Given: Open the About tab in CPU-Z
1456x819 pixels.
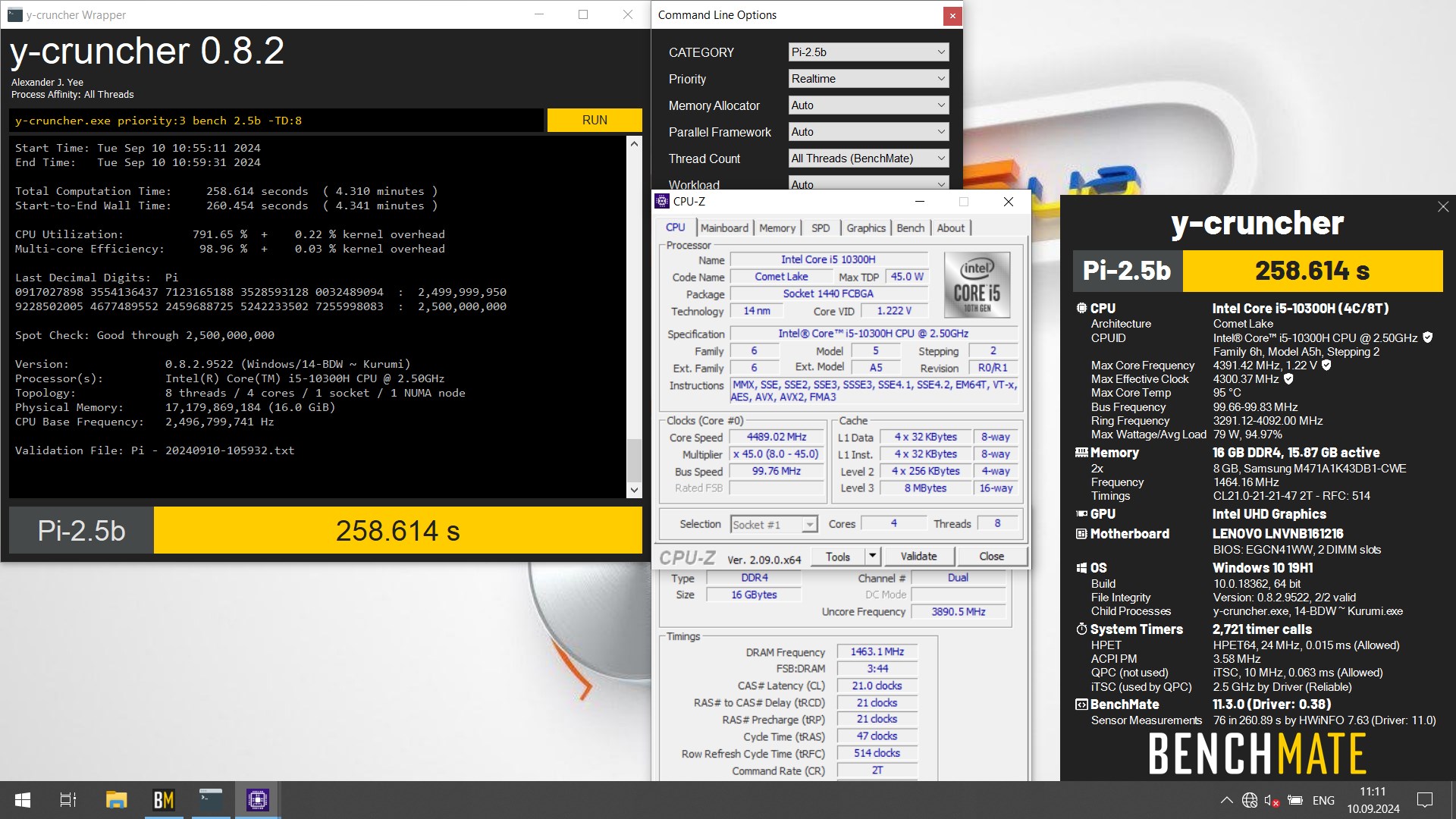Looking at the screenshot, I should tap(951, 228).
